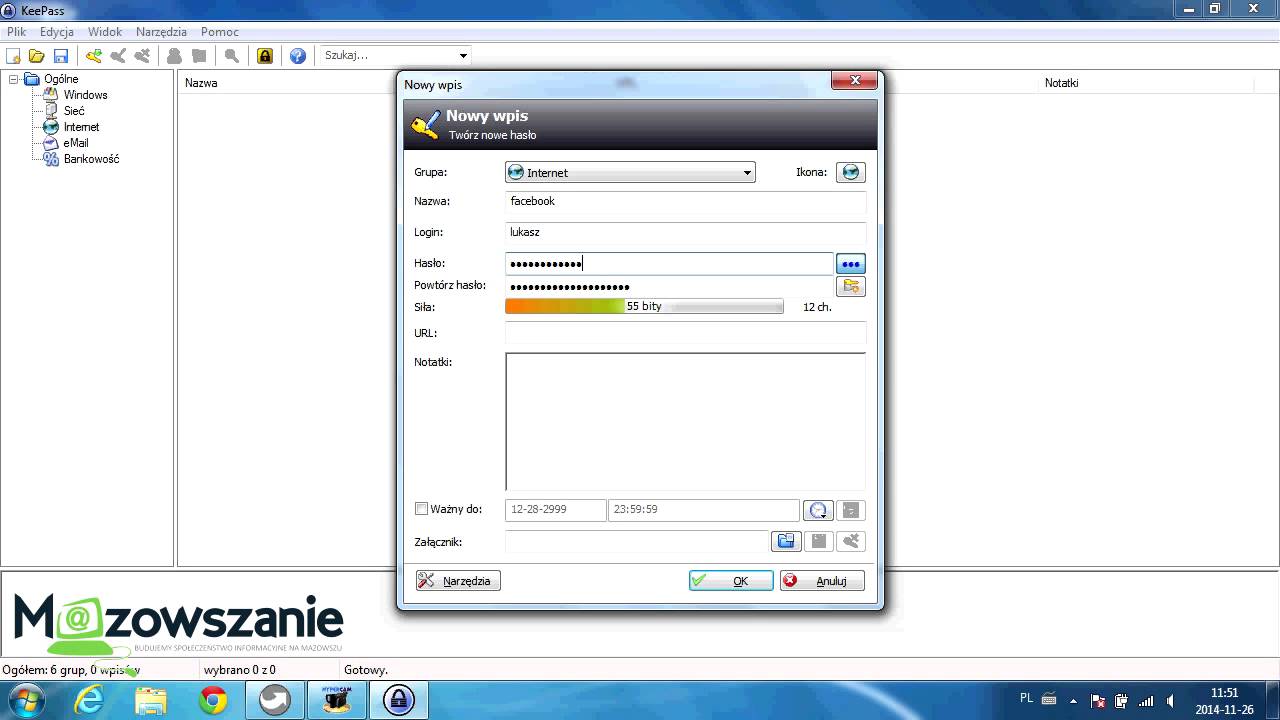Viewport: 1280px width, 720px height.
Task: Open the Edycja menu
Action: tap(57, 32)
